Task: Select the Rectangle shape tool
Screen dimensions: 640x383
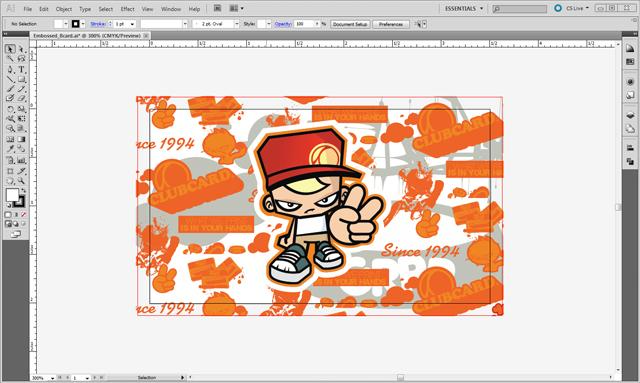Action: pyautogui.click(x=22, y=79)
